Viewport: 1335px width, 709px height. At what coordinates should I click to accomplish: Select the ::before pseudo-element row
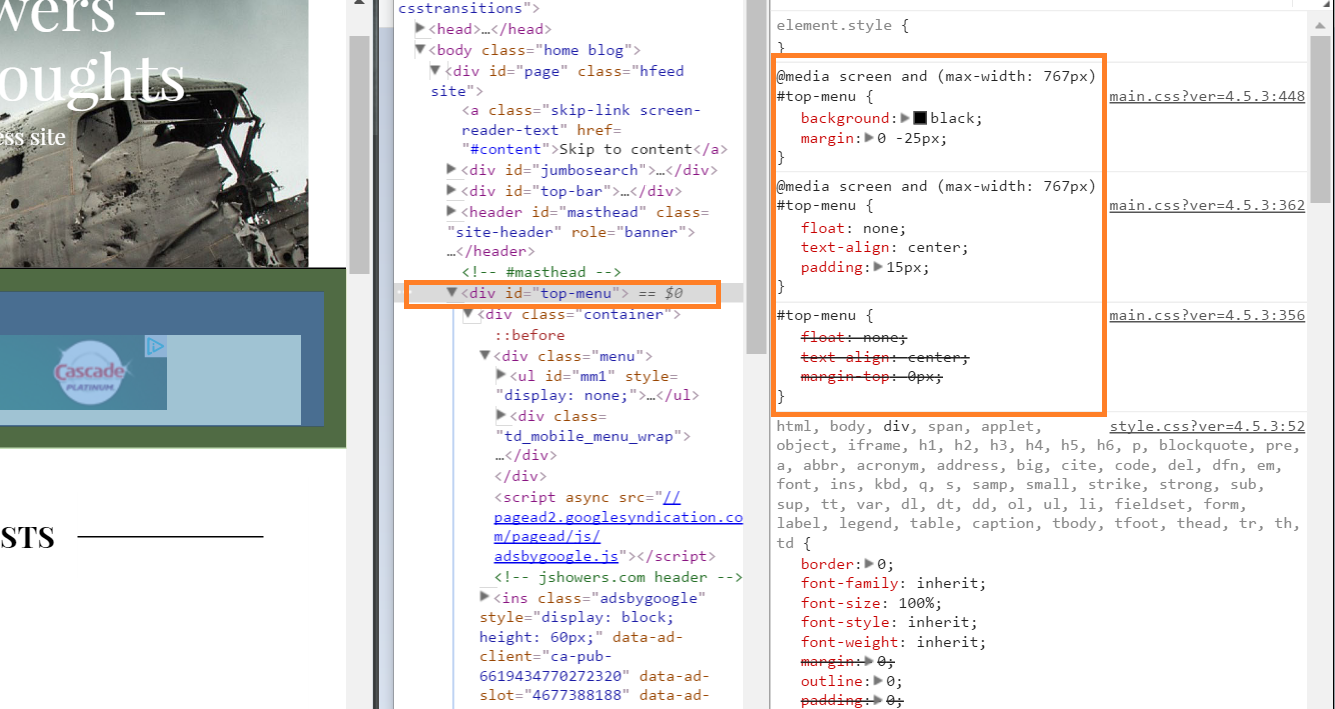point(529,335)
